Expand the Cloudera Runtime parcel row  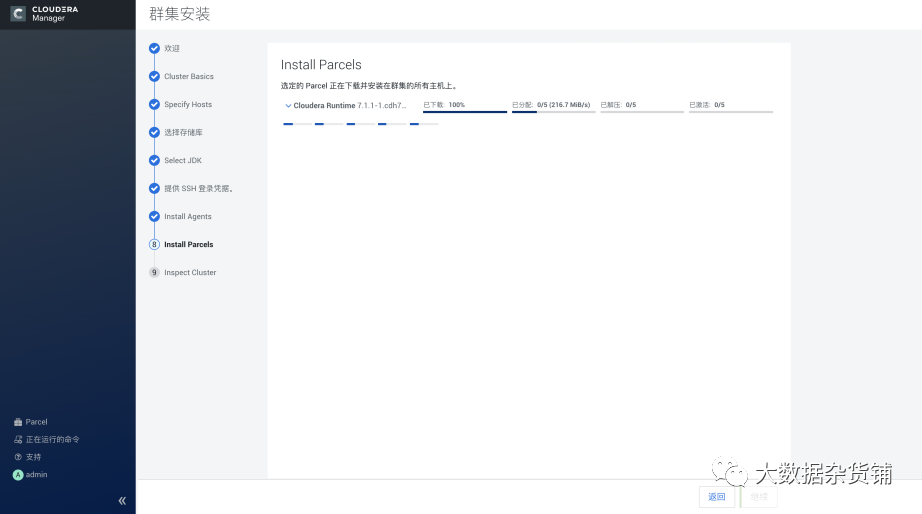click(288, 105)
